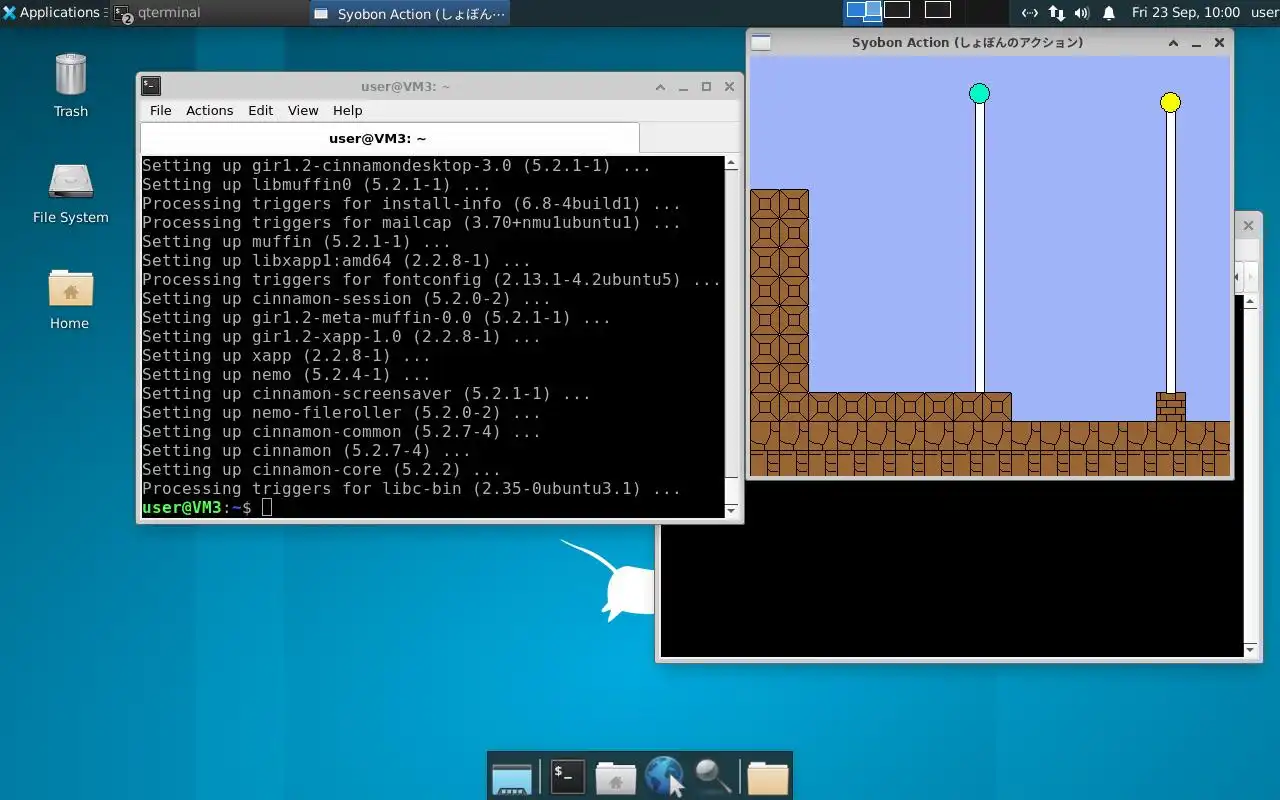Viewport: 1280px width, 800px height.
Task: Click 'Setting up cinnamon-screensaver' line
Action: click(366, 394)
